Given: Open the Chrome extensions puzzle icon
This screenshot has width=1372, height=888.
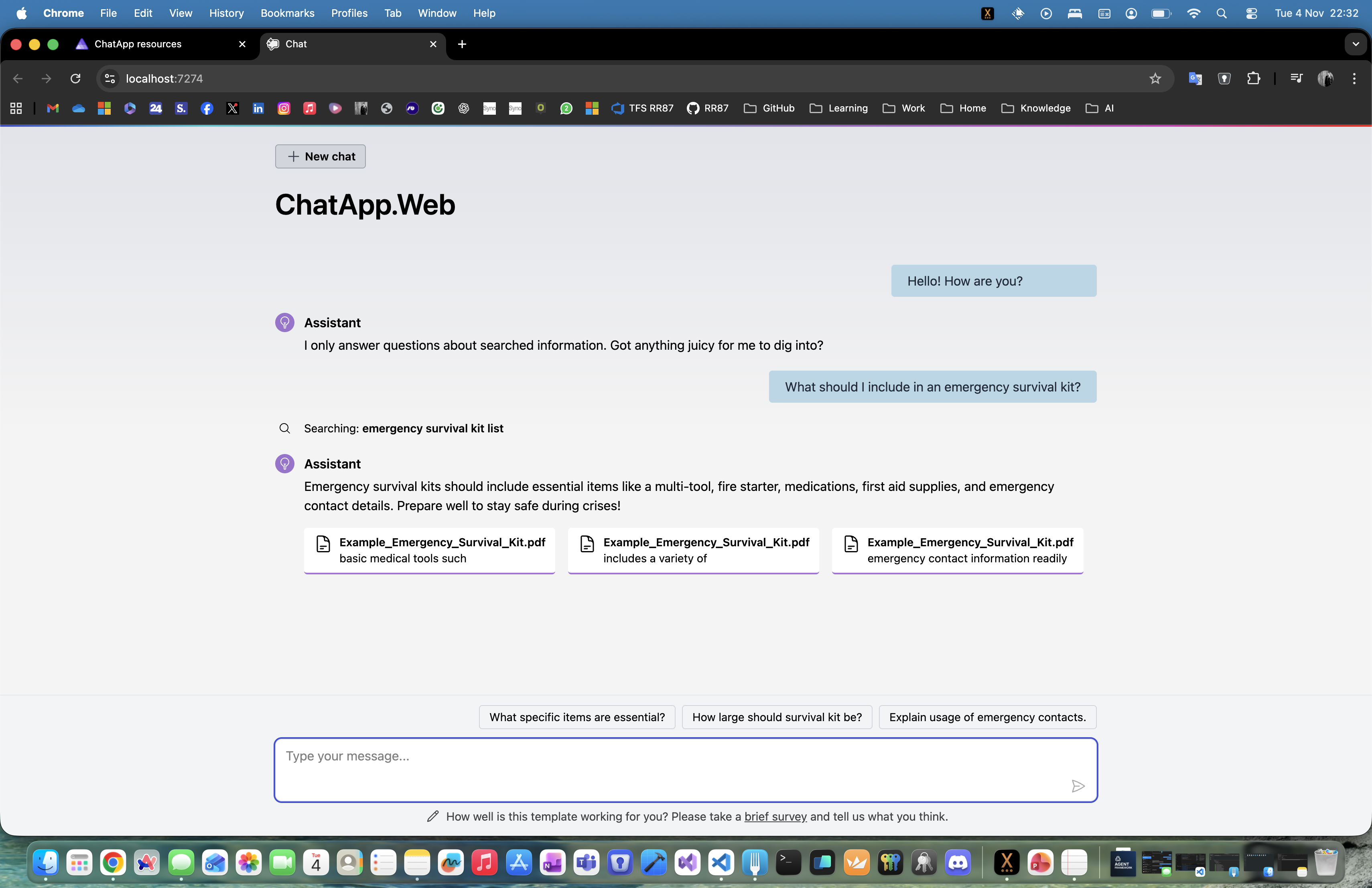Looking at the screenshot, I should (1253, 78).
